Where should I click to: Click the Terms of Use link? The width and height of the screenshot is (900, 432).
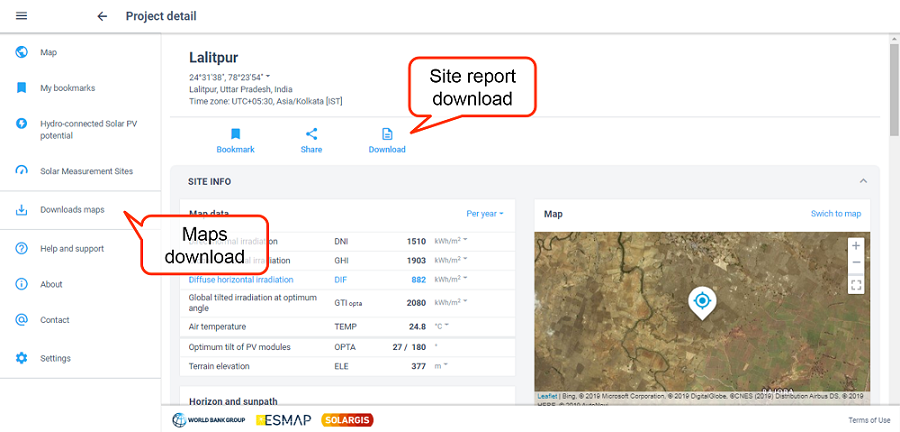(868, 420)
